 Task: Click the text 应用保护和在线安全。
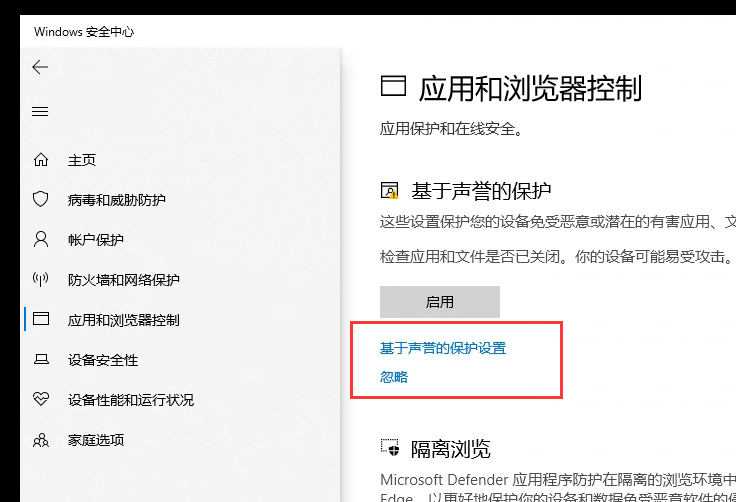[x=451, y=129]
